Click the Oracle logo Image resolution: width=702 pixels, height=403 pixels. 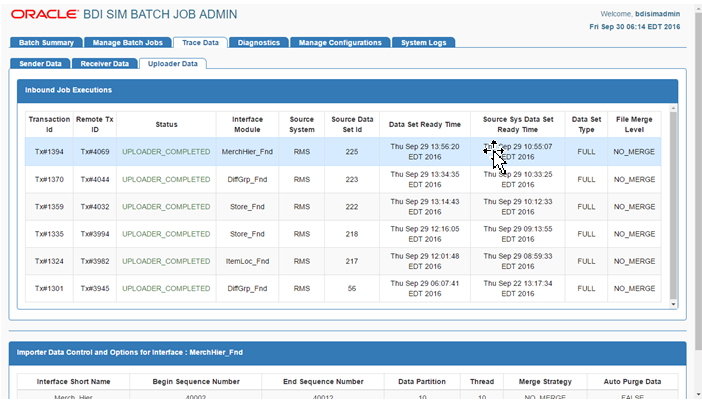coord(44,14)
